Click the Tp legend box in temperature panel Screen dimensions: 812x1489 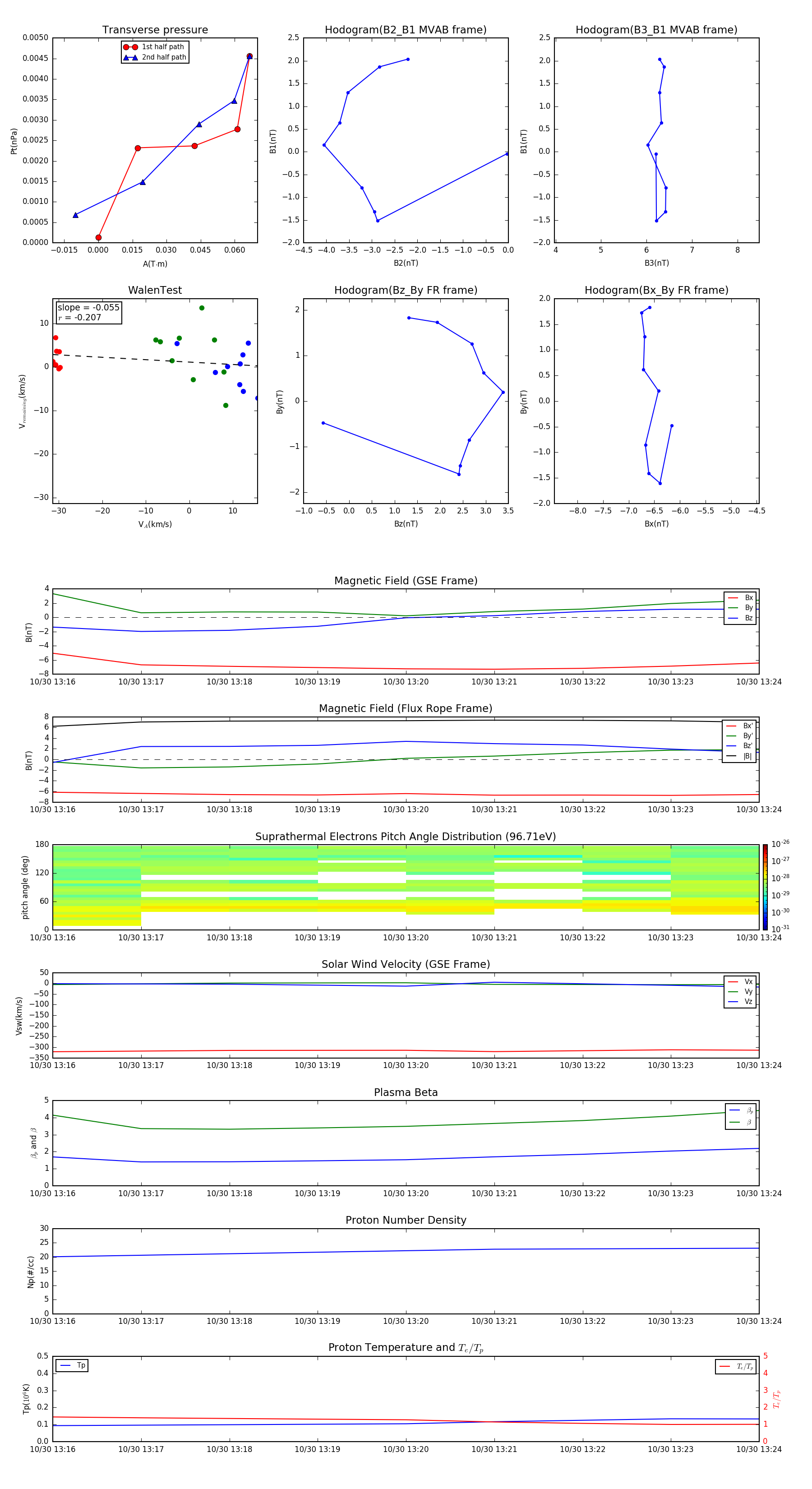tap(72, 1365)
